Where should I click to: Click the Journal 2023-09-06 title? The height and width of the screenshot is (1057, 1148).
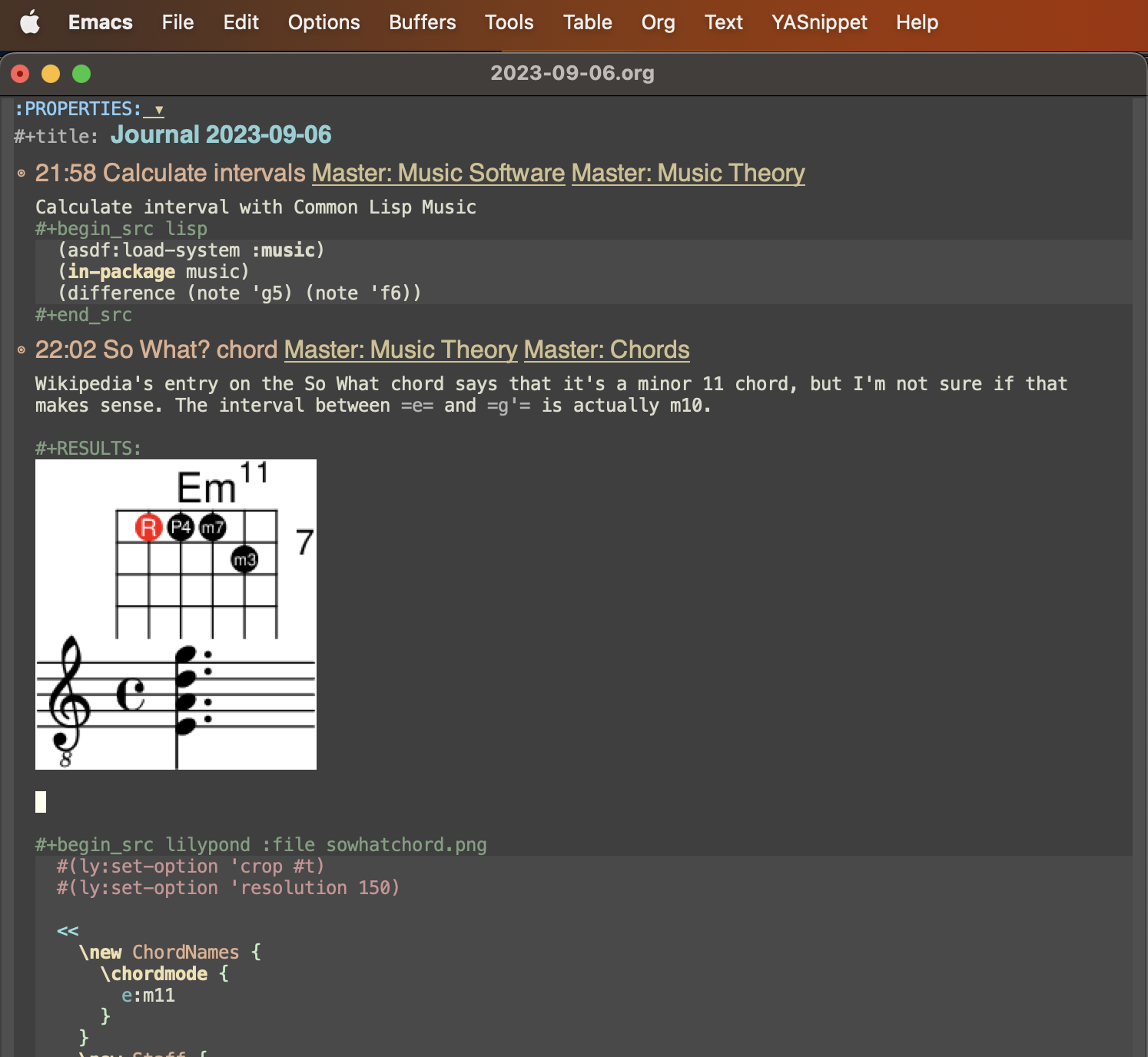pos(221,135)
